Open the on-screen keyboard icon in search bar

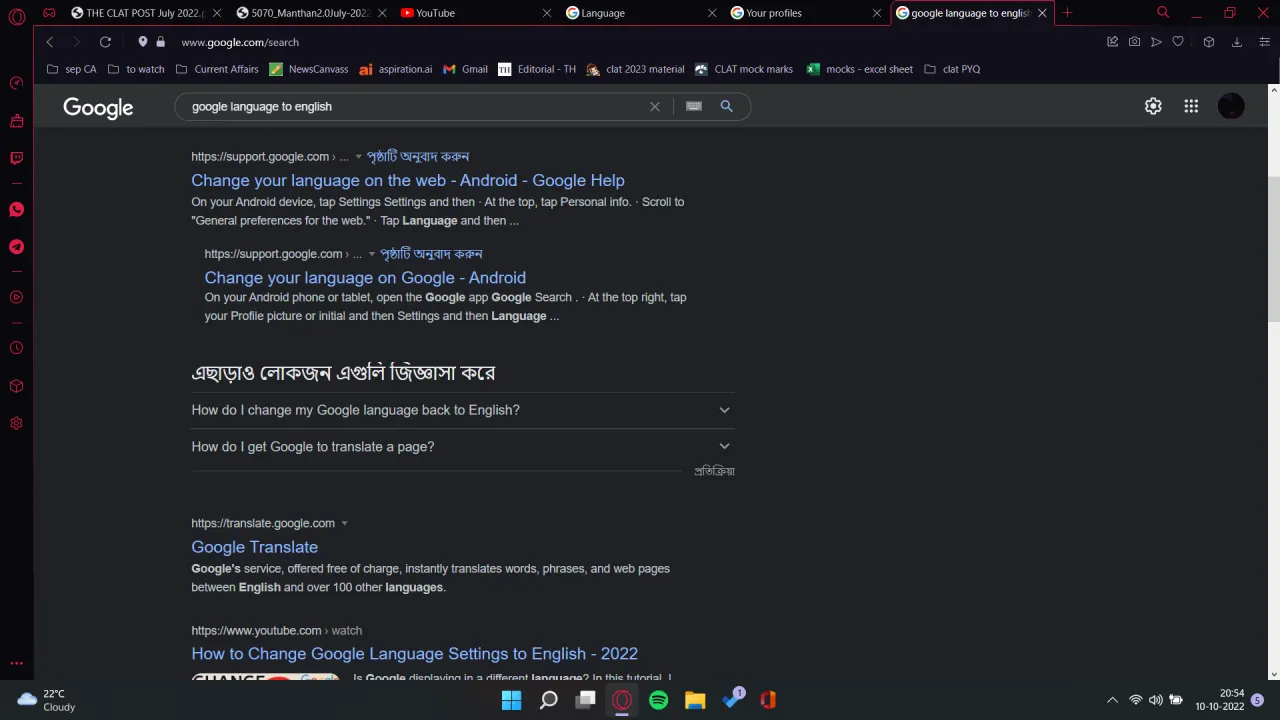tap(693, 106)
